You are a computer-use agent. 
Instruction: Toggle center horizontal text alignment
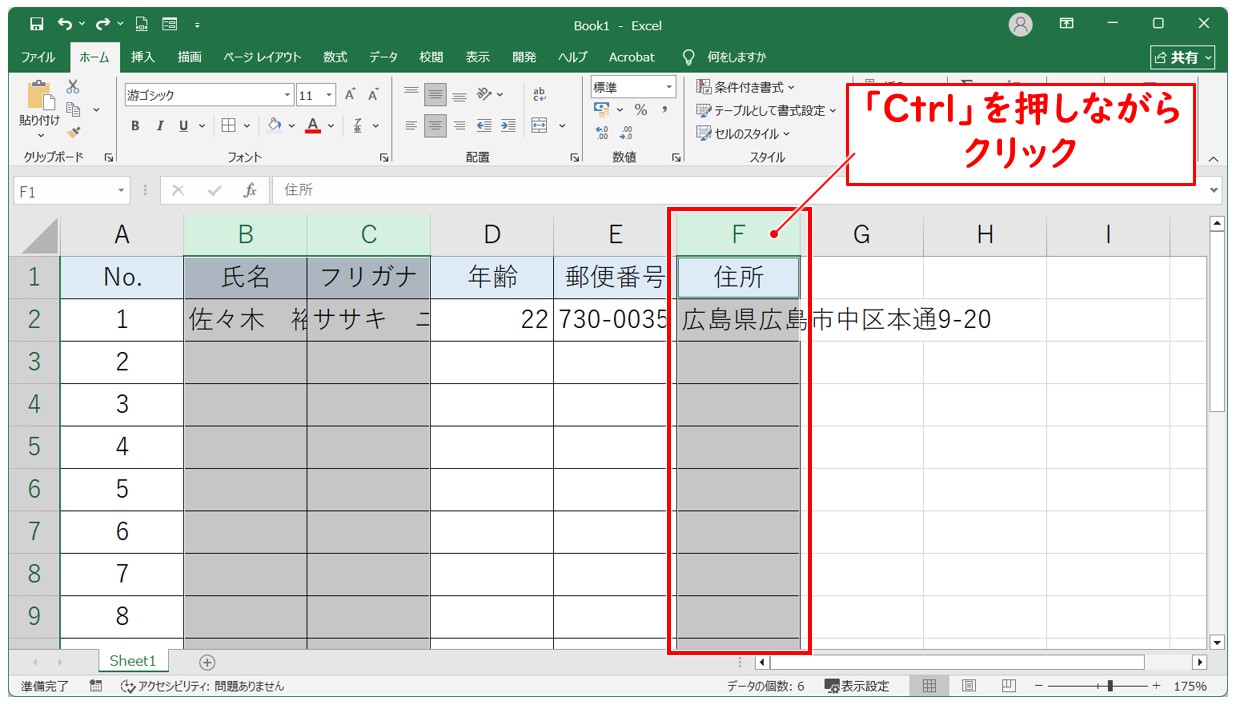[435, 126]
